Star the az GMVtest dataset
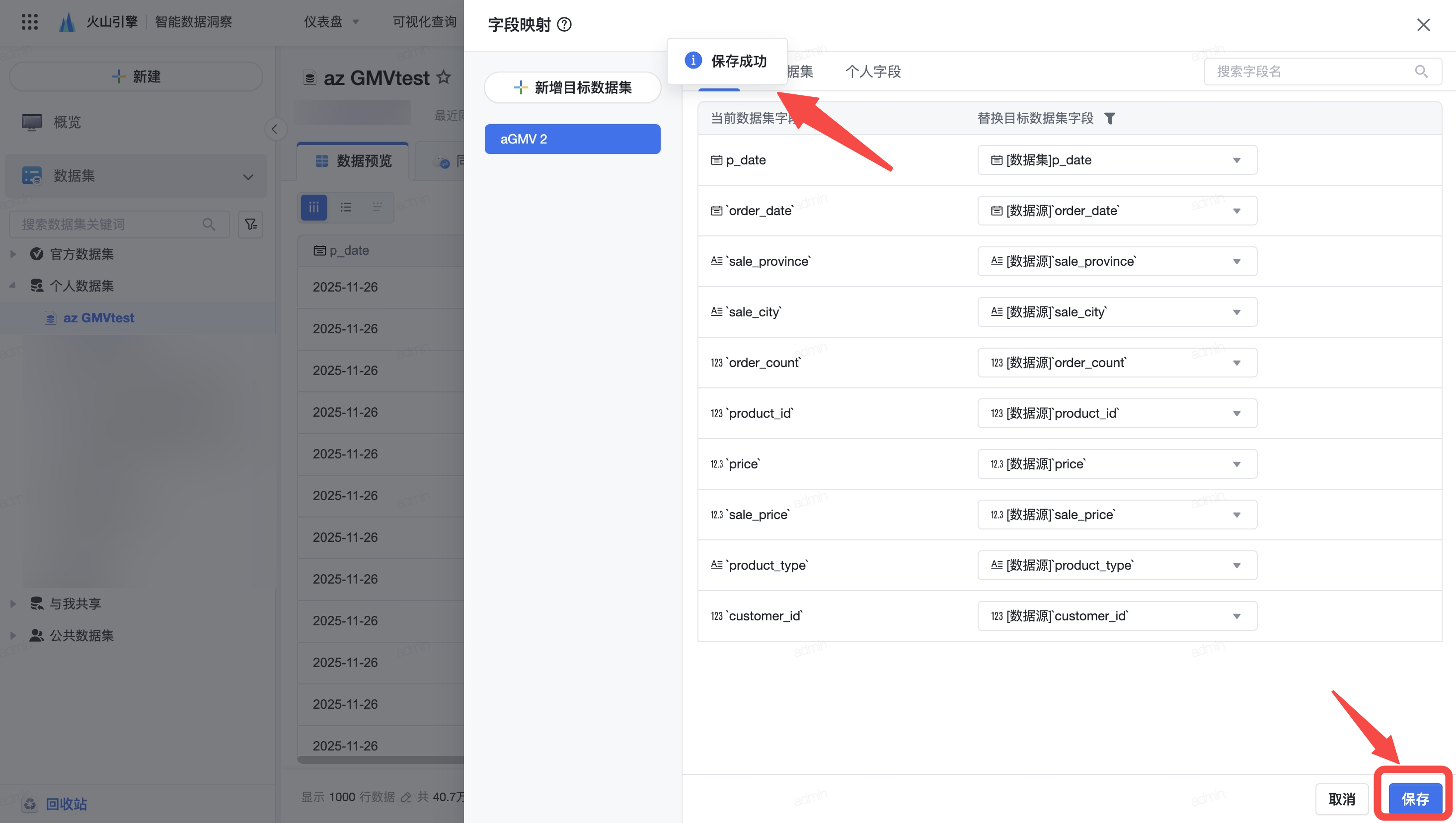 444,77
